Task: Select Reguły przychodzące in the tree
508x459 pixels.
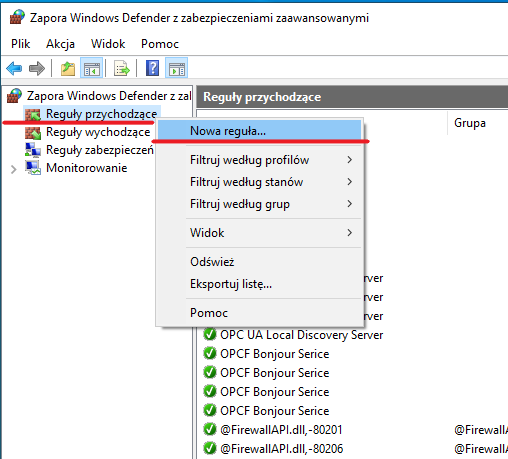Action: pos(101,114)
